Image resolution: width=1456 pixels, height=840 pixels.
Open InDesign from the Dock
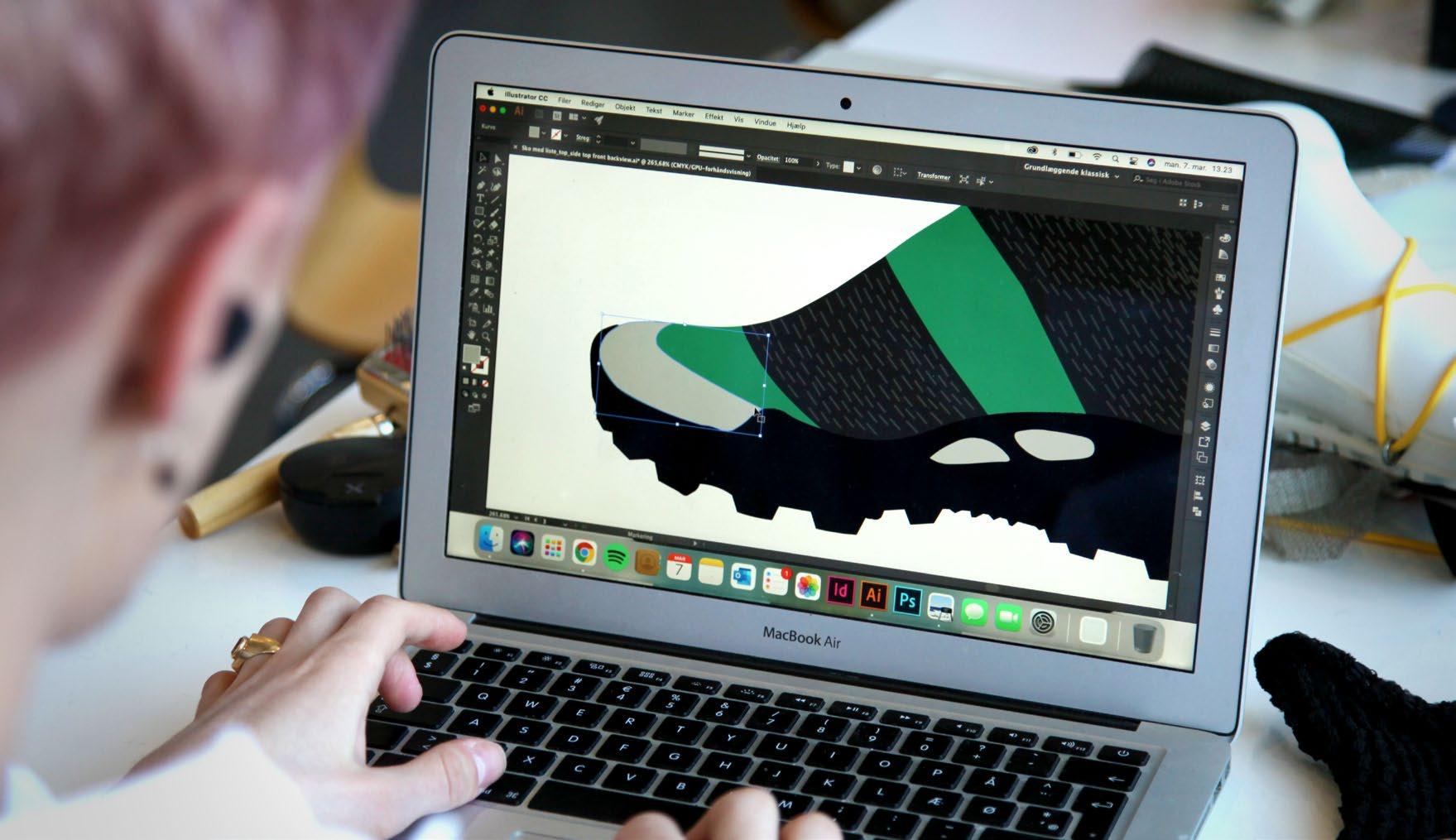[x=841, y=589]
